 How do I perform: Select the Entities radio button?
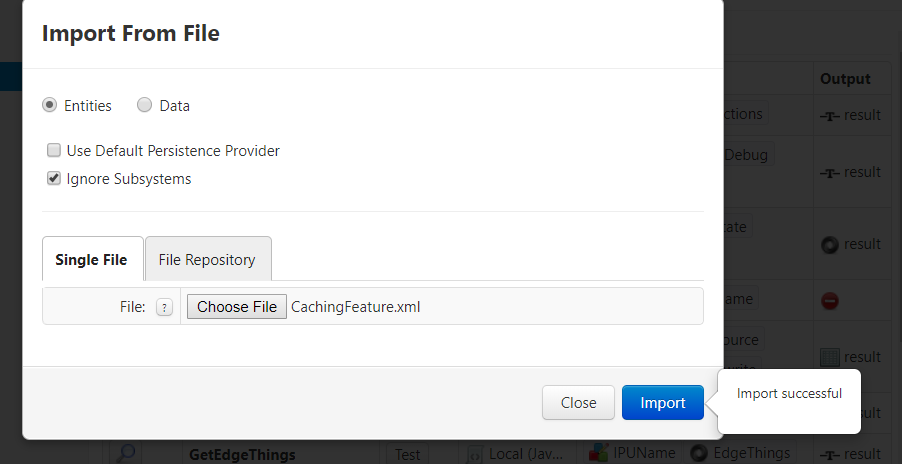click(x=49, y=105)
